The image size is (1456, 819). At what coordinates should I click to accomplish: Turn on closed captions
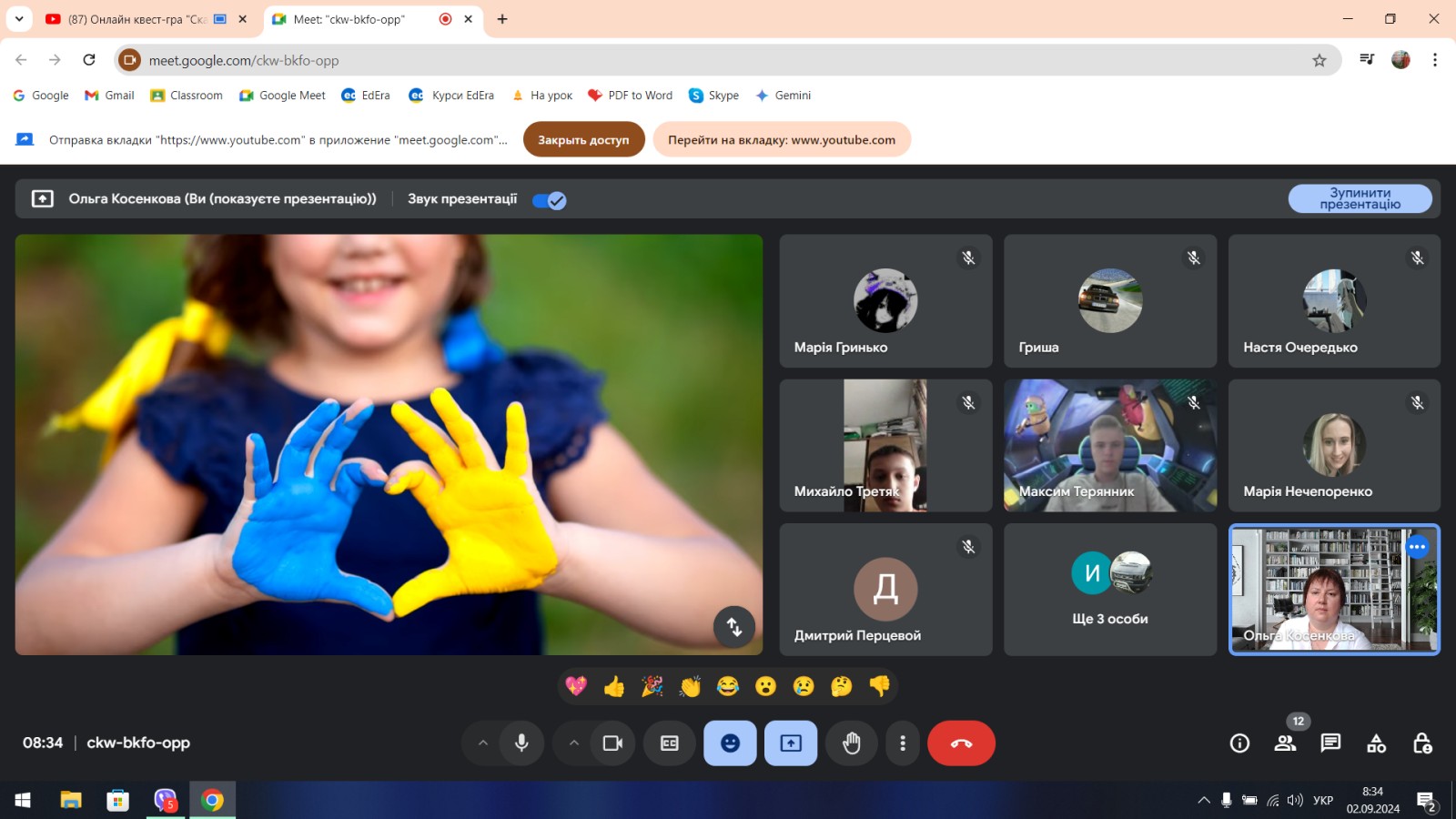tap(670, 743)
